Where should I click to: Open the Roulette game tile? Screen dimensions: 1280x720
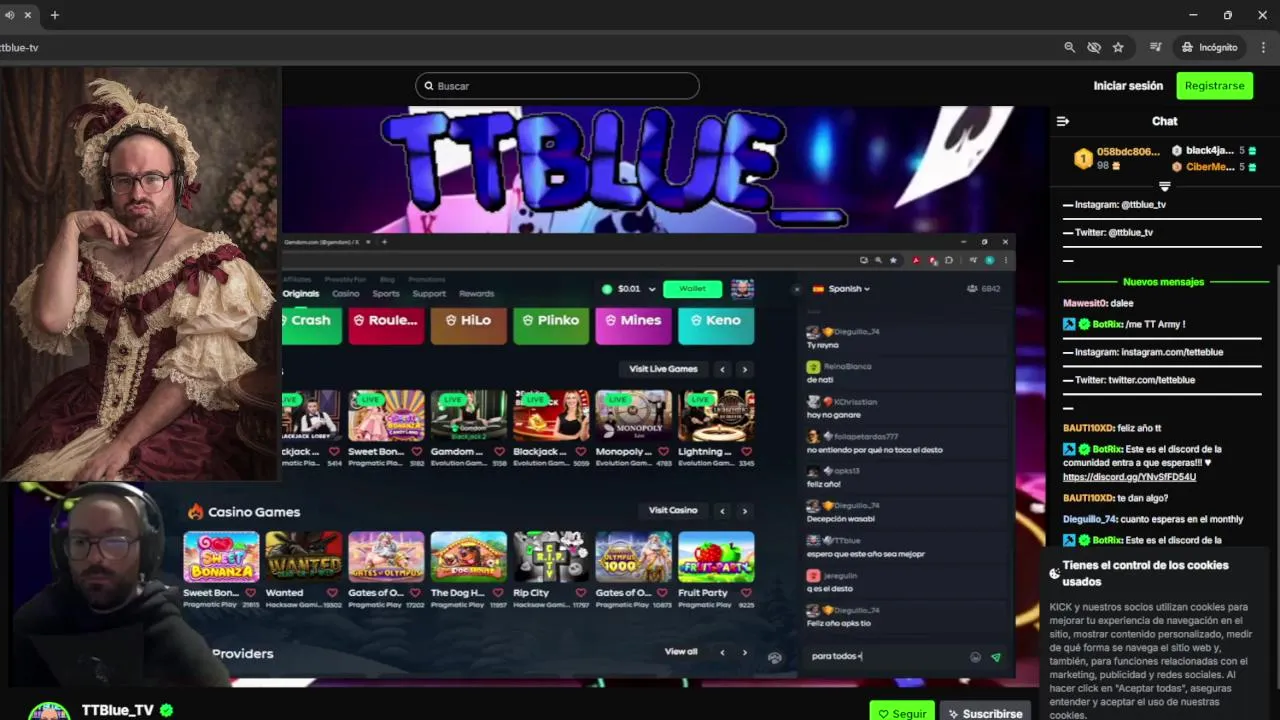pos(386,325)
